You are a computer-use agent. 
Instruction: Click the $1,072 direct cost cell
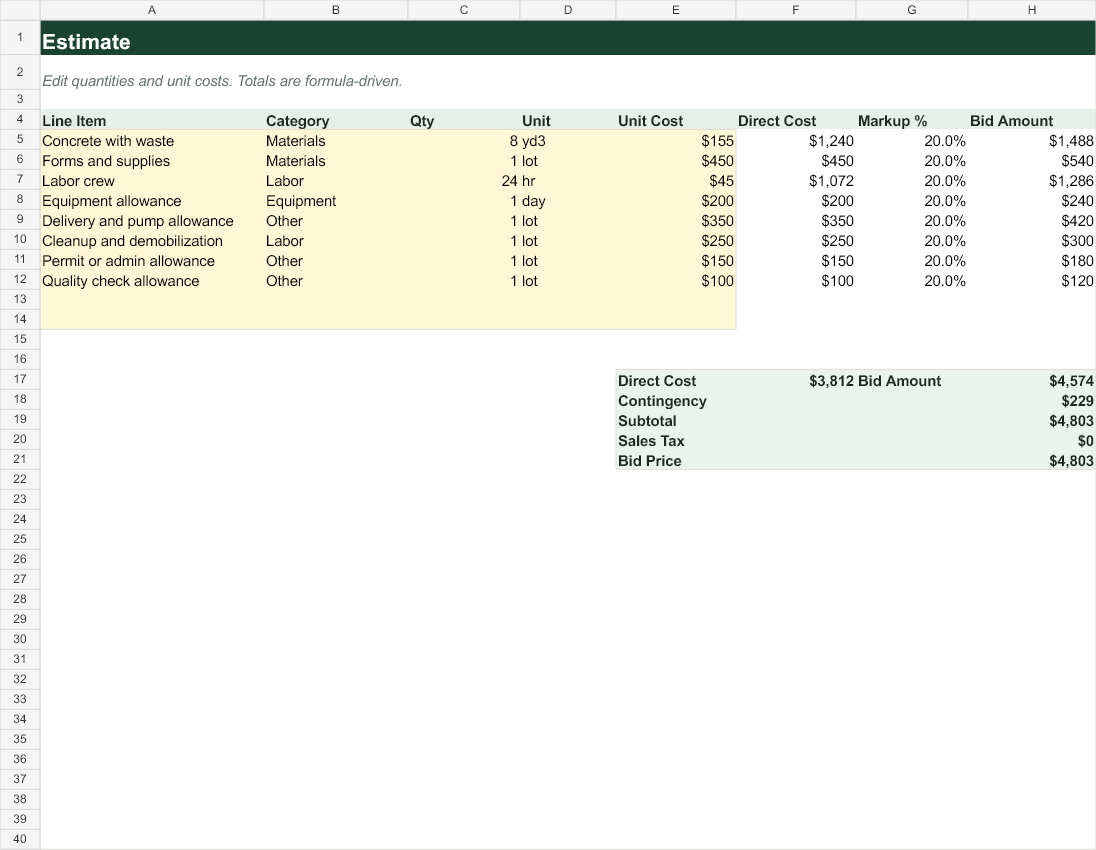pyautogui.click(x=795, y=180)
